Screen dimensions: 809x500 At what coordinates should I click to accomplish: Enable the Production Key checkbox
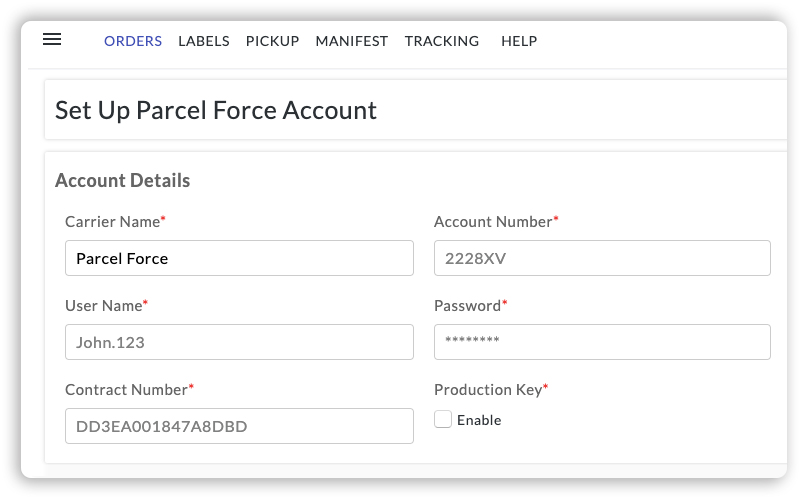pyautogui.click(x=443, y=420)
